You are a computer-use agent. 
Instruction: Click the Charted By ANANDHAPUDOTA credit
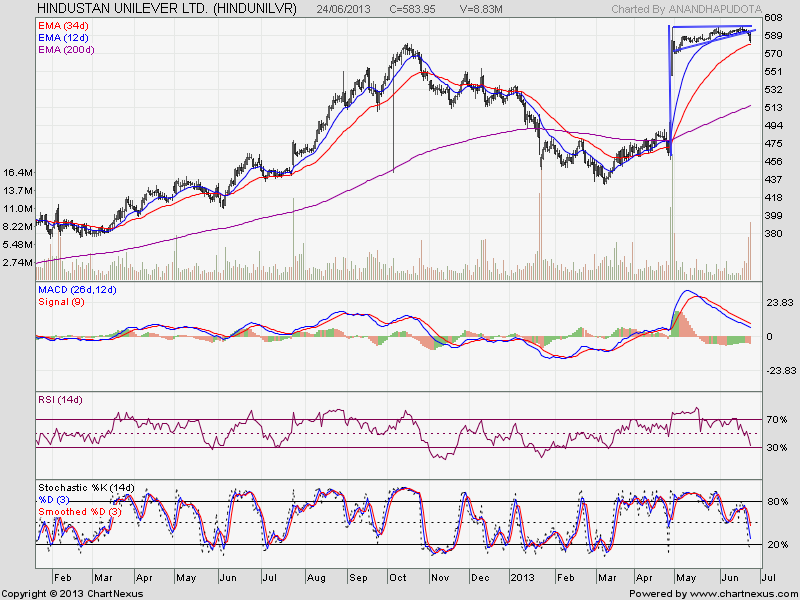(686, 9)
